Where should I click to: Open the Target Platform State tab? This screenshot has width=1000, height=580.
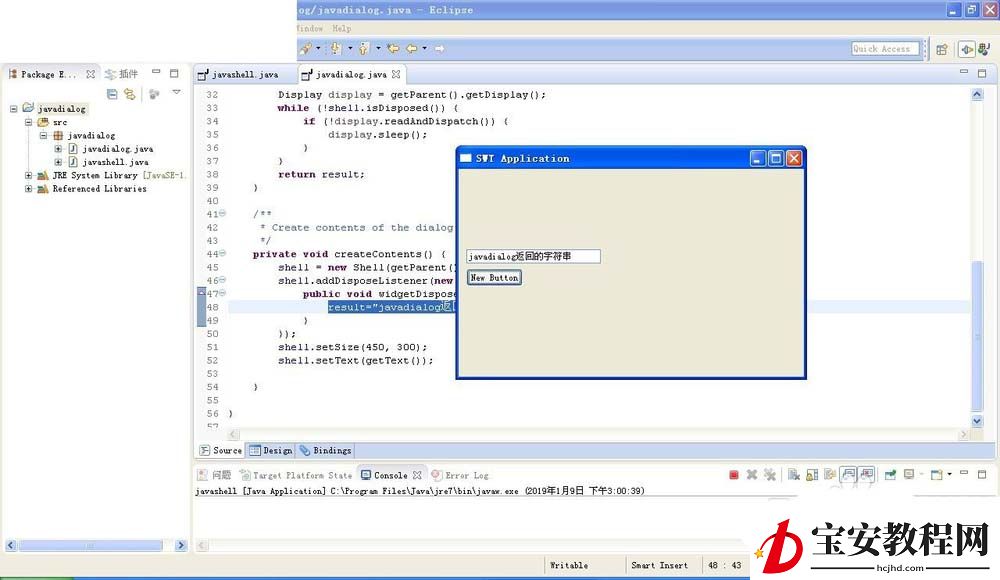click(x=296, y=475)
